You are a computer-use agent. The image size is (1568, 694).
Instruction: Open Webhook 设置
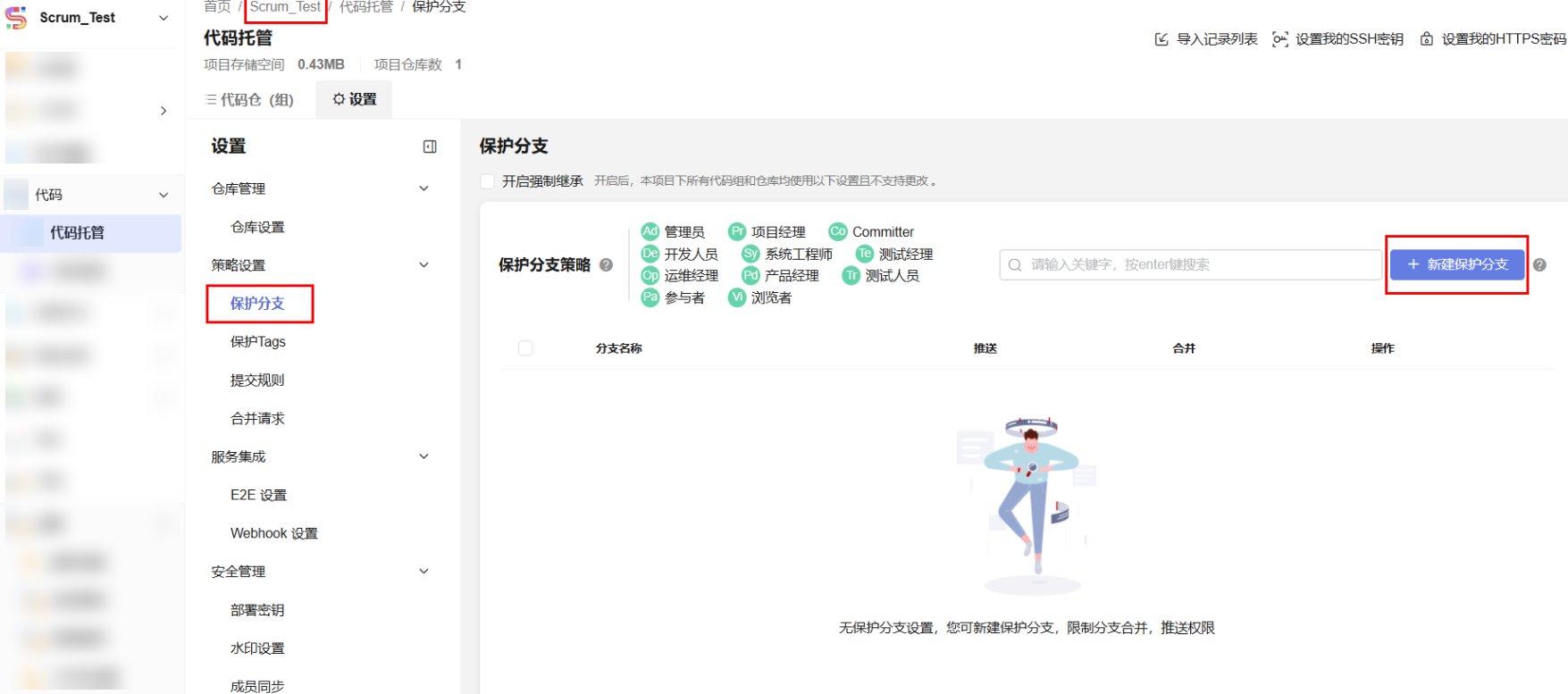point(274,533)
